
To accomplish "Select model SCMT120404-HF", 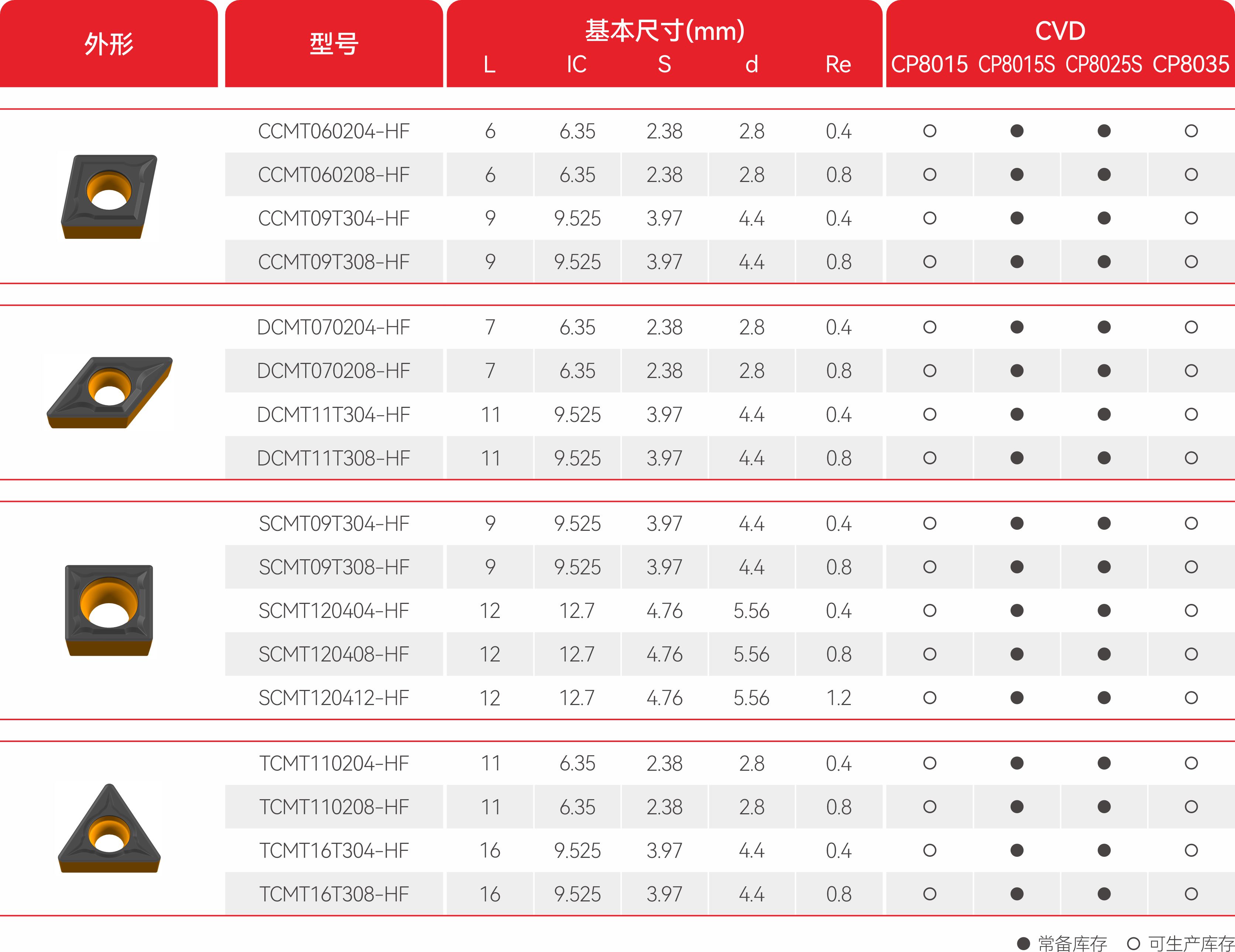I will (x=334, y=610).
